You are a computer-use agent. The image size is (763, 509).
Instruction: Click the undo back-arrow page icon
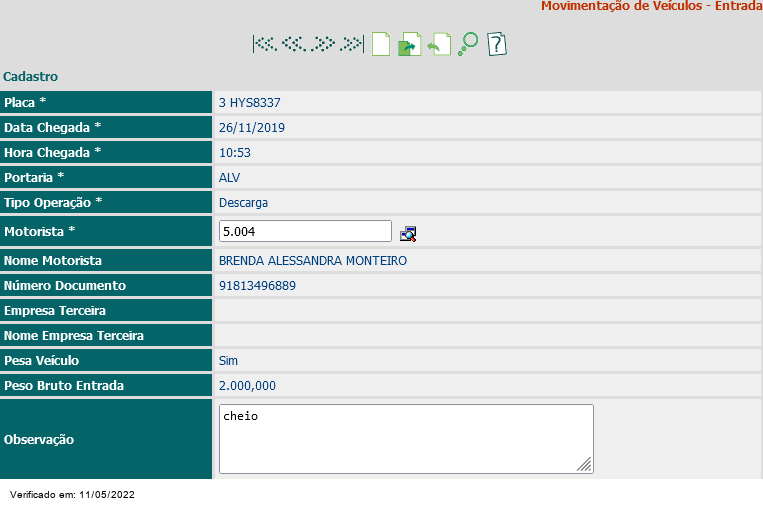coord(439,44)
